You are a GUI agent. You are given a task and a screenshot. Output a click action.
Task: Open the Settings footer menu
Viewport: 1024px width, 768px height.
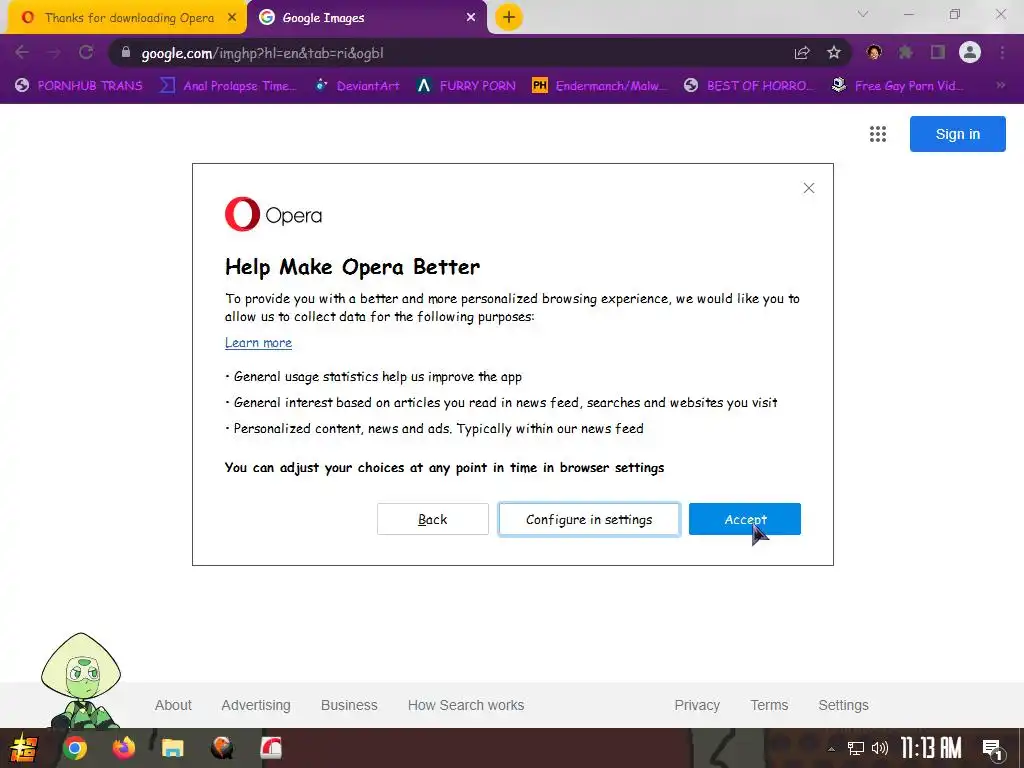coord(843,705)
